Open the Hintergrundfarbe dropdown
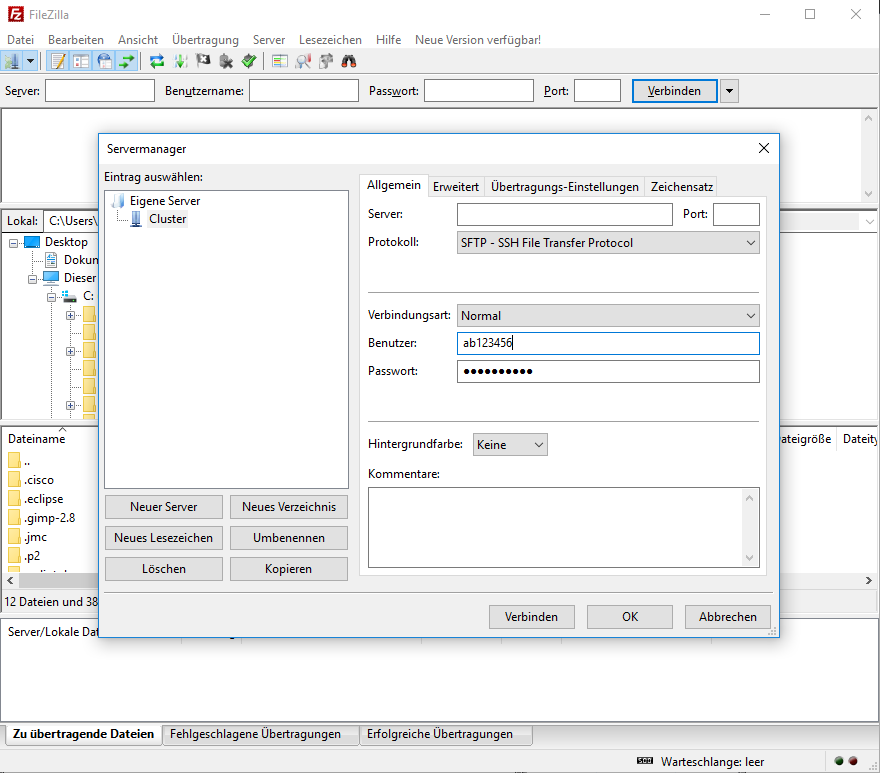Image resolution: width=880 pixels, height=773 pixels. 510,444
